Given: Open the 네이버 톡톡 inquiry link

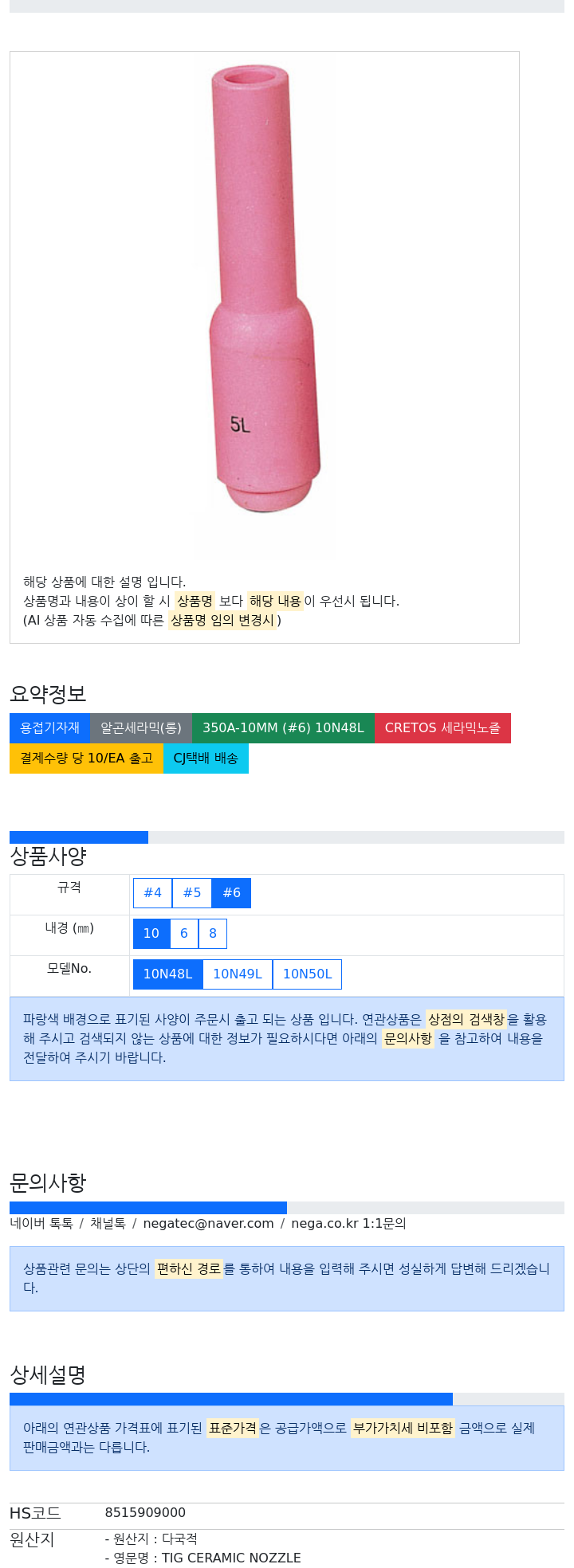Looking at the screenshot, I should [x=41, y=1223].
